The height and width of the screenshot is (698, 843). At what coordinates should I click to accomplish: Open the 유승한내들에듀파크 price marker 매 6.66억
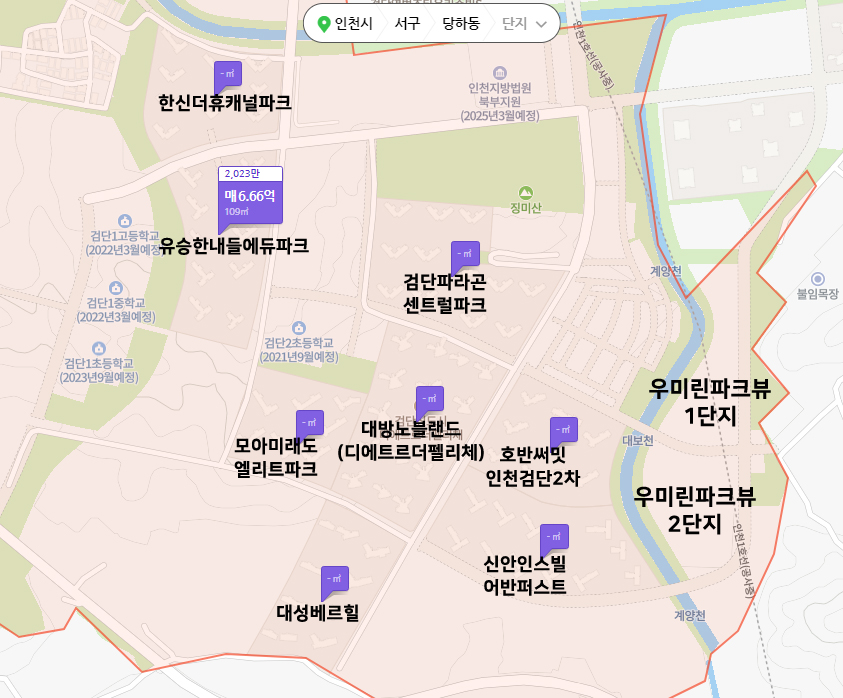[x=250, y=202]
